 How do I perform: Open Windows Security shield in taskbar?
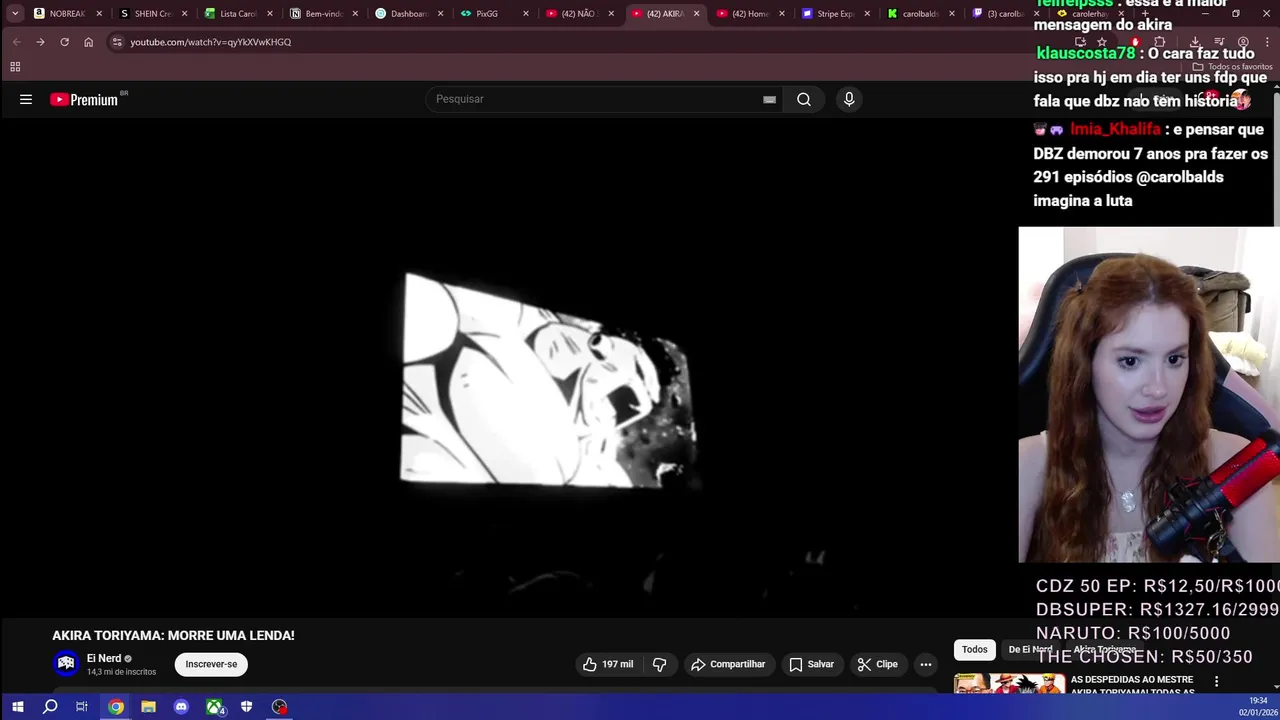tap(246, 707)
